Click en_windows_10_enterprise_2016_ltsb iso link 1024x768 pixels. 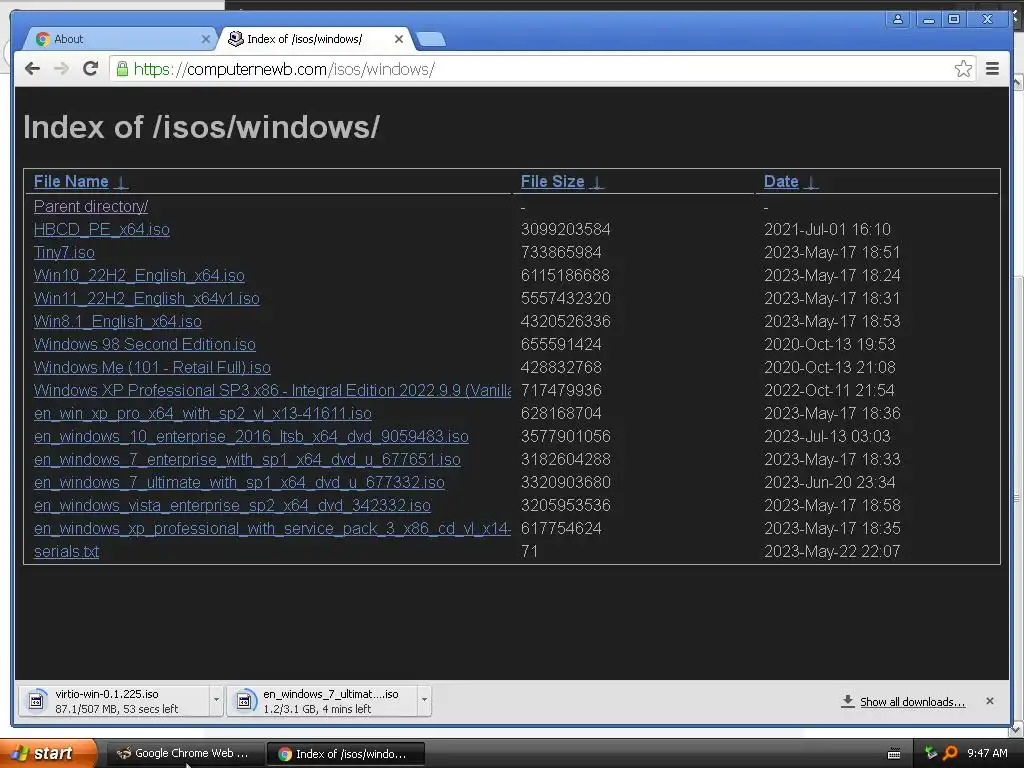[x=251, y=436]
